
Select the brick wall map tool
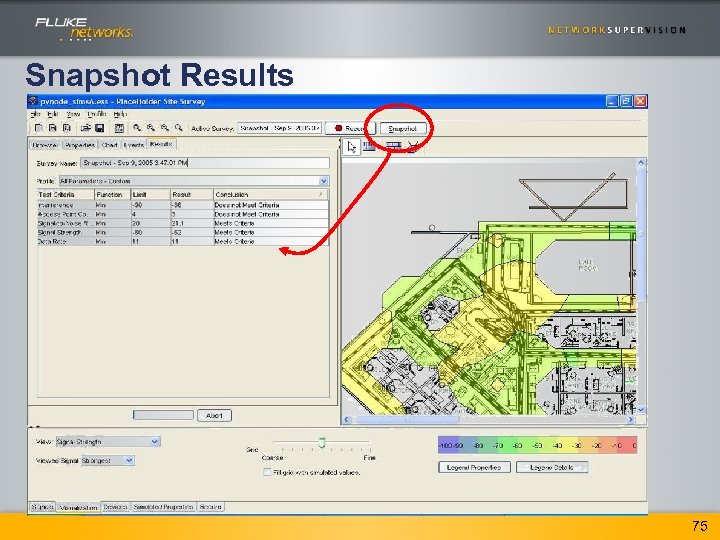pos(393,146)
